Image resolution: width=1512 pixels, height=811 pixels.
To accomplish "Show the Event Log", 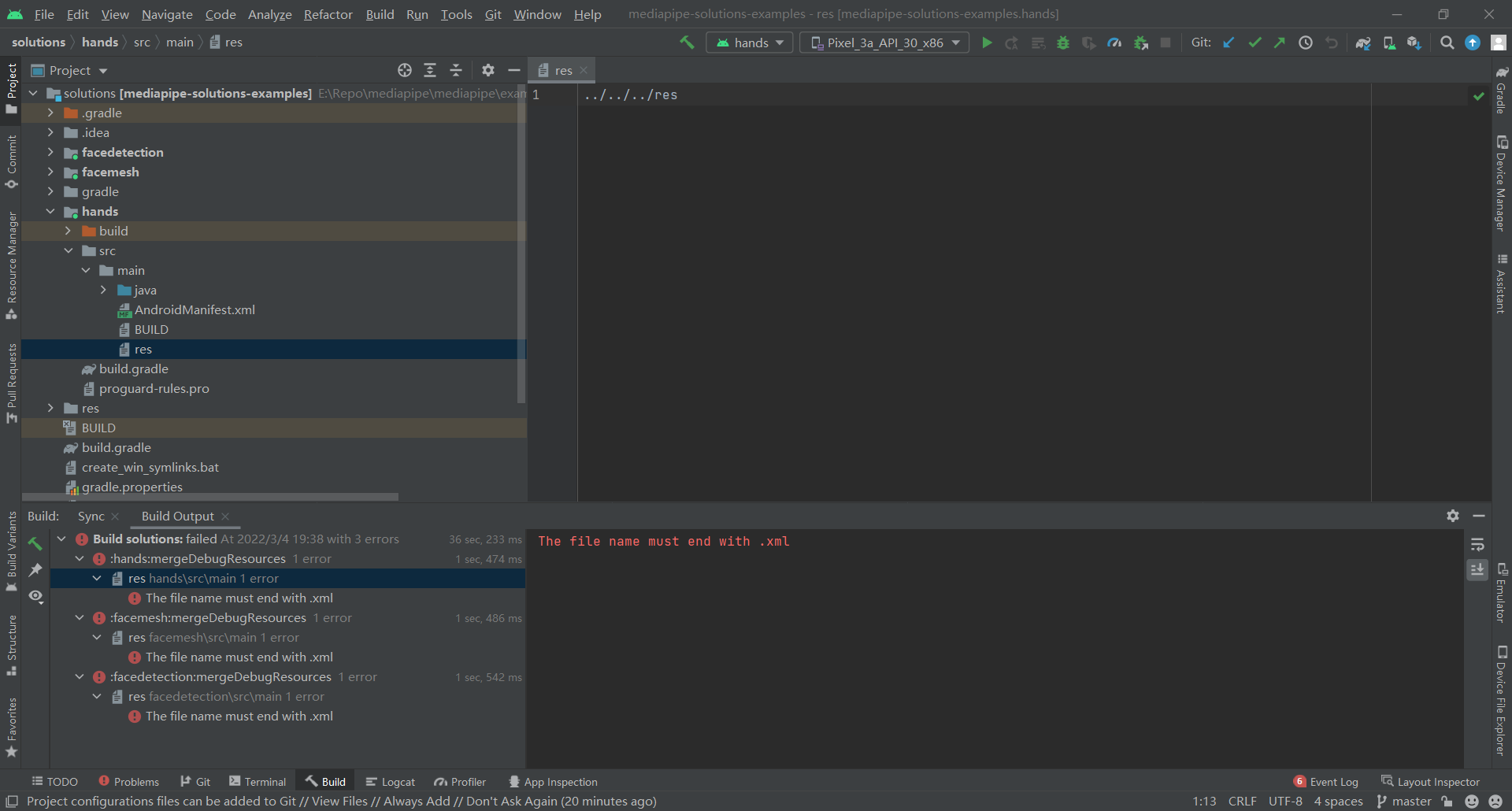I will (x=1332, y=780).
